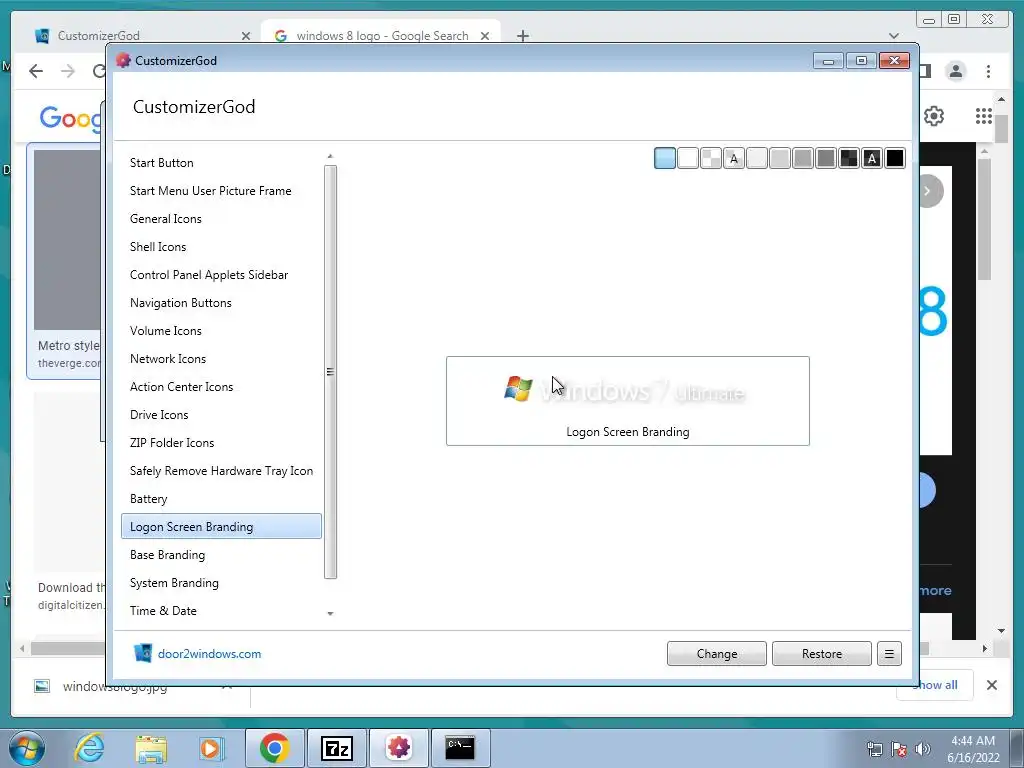Click Show all downloads in Chrome
The image size is (1024, 768).
coord(935,684)
